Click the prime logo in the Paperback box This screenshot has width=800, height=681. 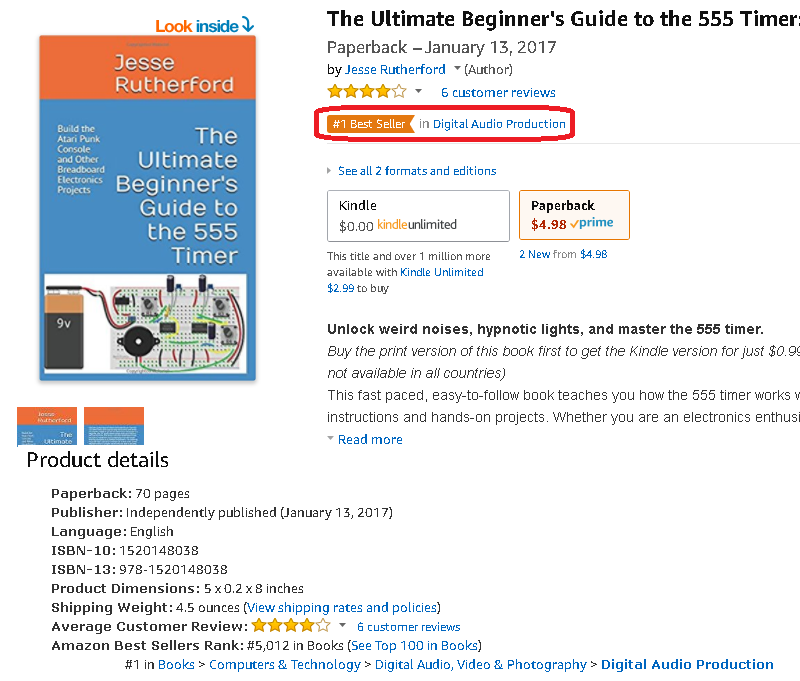(x=592, y=223)
